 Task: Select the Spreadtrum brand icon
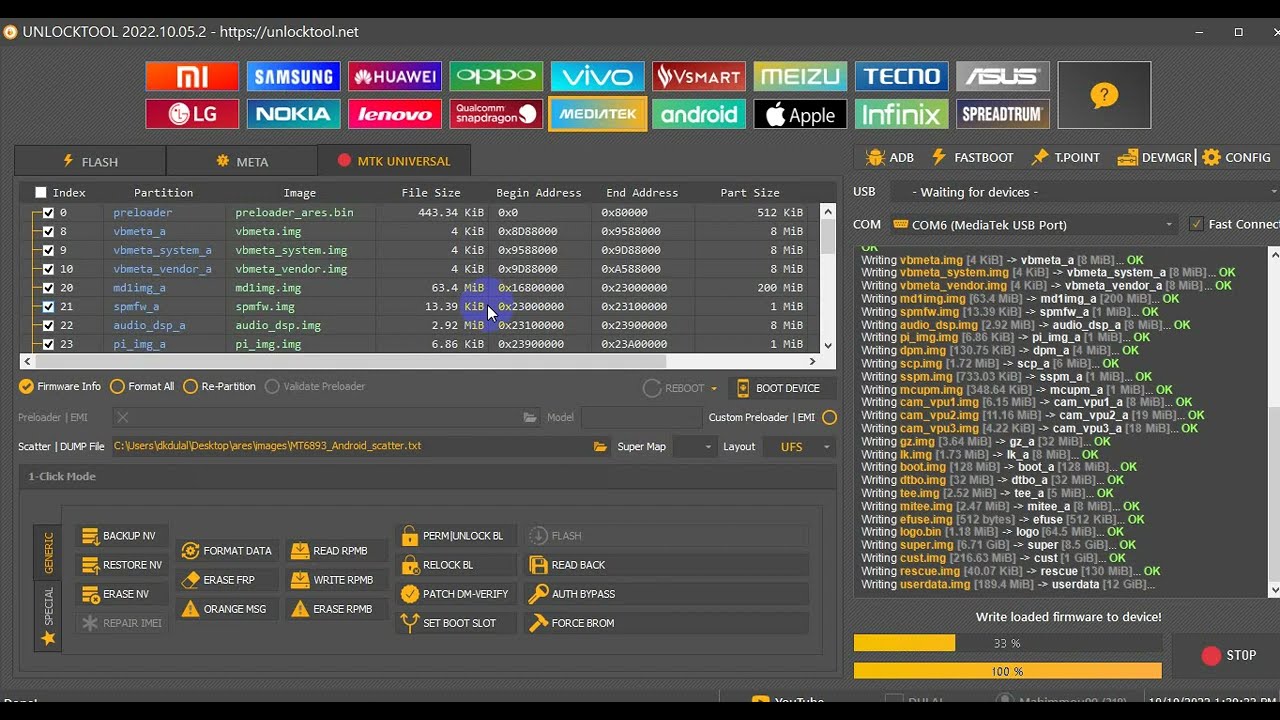point(1003,114)
